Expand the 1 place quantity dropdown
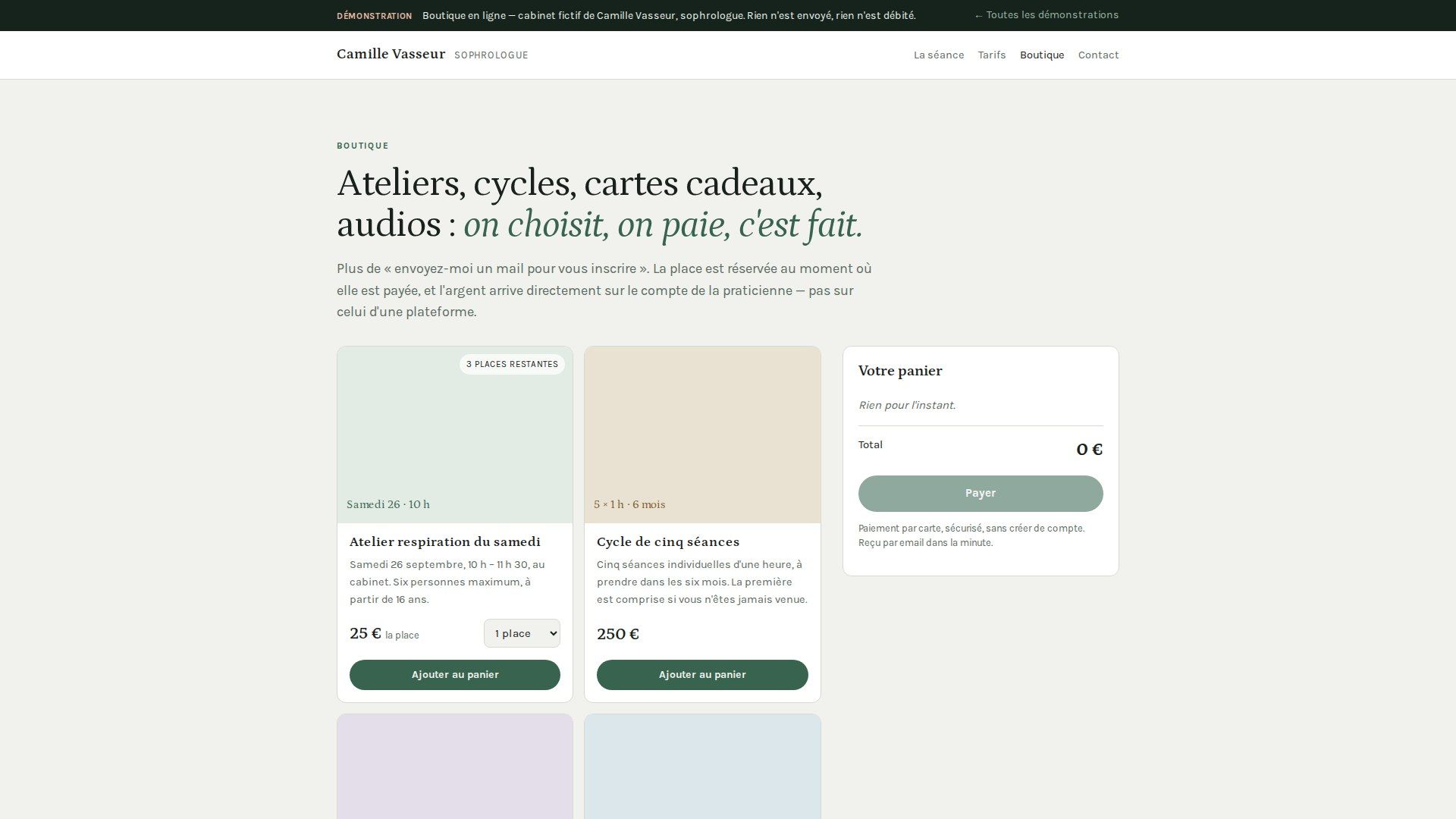Screen dimensions: 1456x819 coord(522,633)
